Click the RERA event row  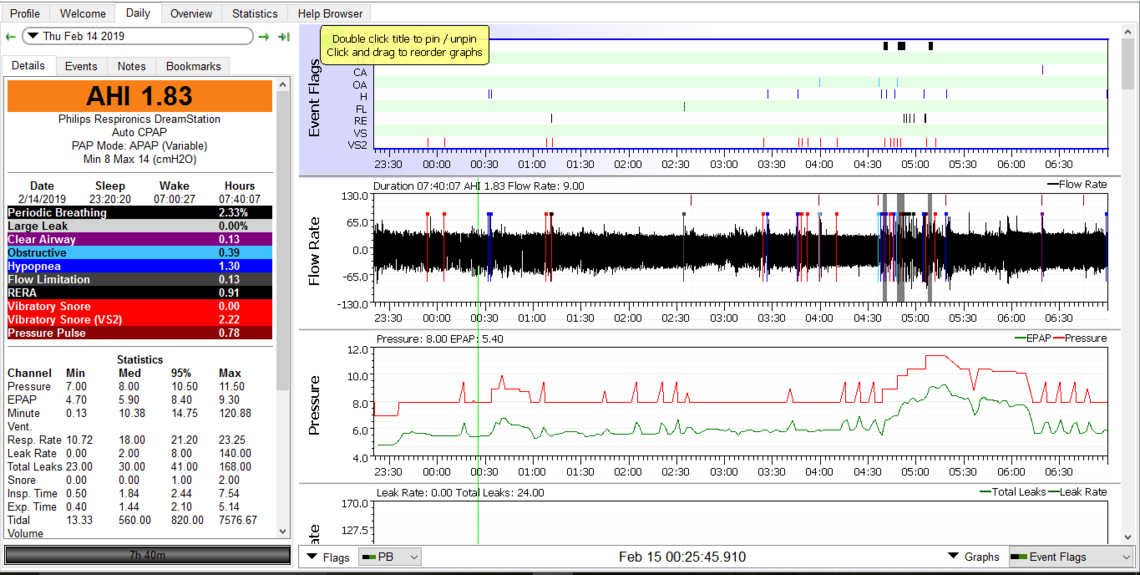[x=140, y=293]
